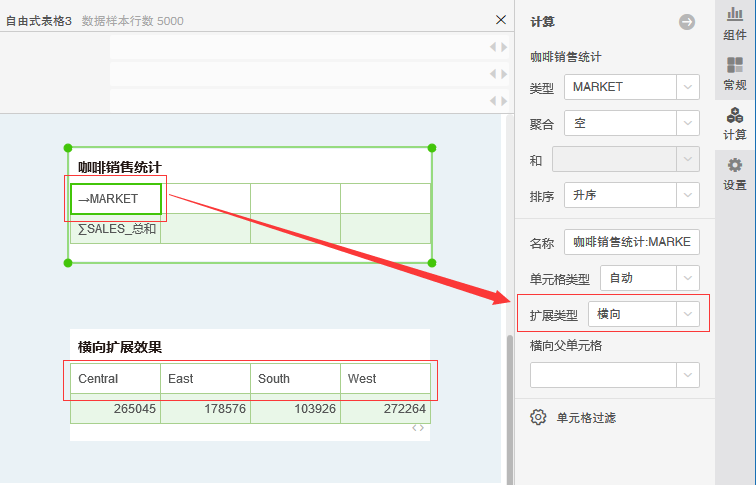Open the 排序 dropdown set to 升序
The height and width of the screenshot is (485, 756).
687,195
